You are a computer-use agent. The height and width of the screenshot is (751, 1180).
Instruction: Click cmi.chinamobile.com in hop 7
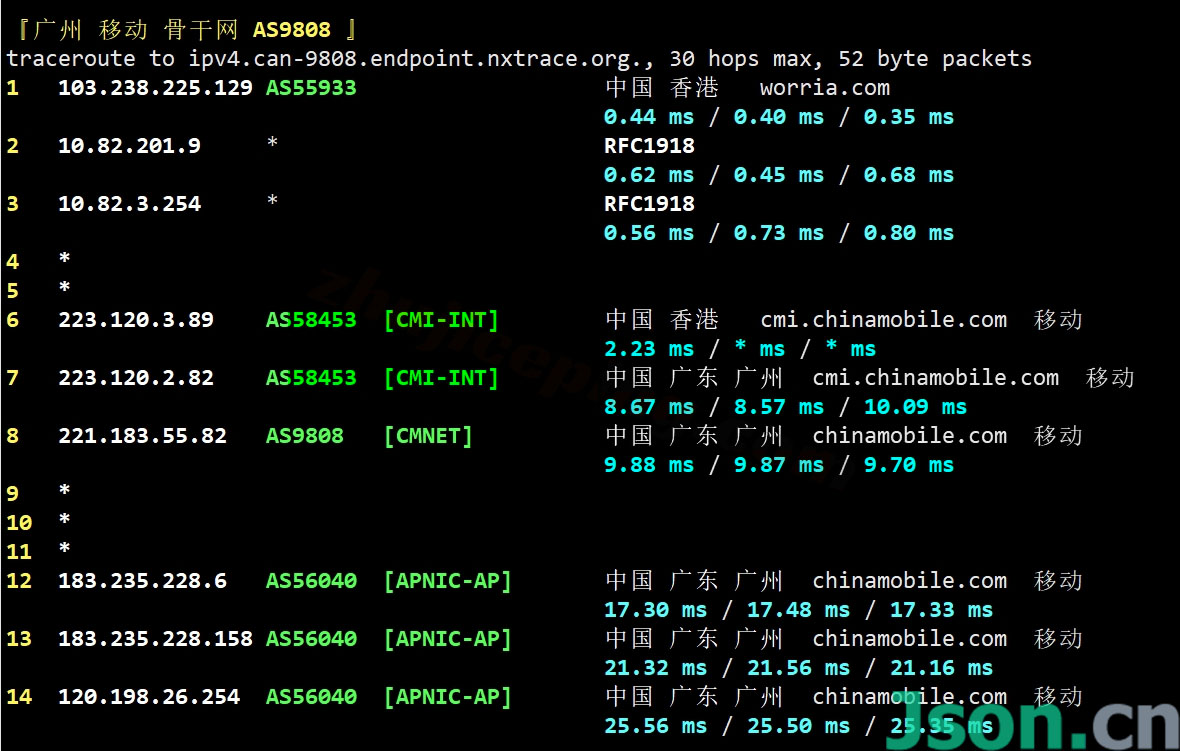coord(935,378)
